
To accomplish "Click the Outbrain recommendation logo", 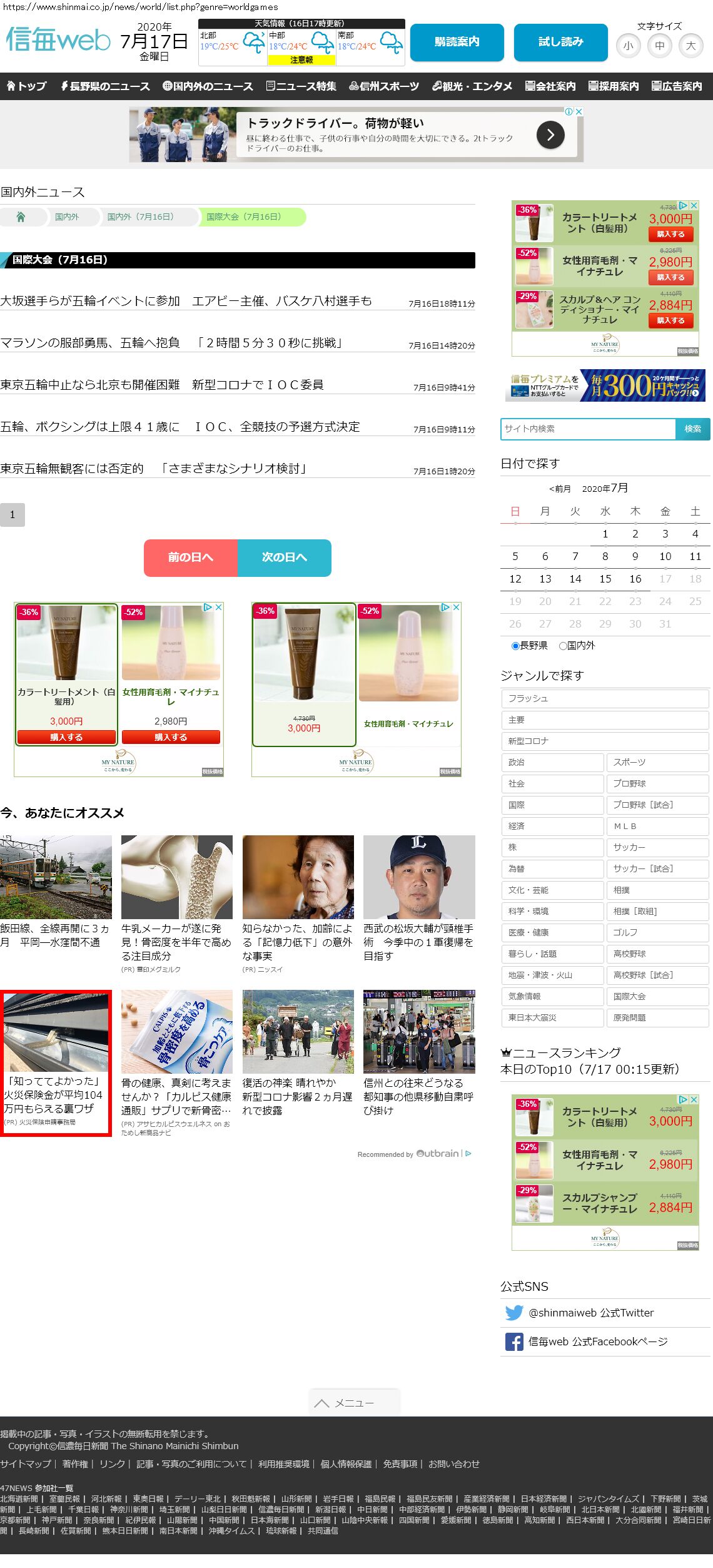I will point(437,1153).
